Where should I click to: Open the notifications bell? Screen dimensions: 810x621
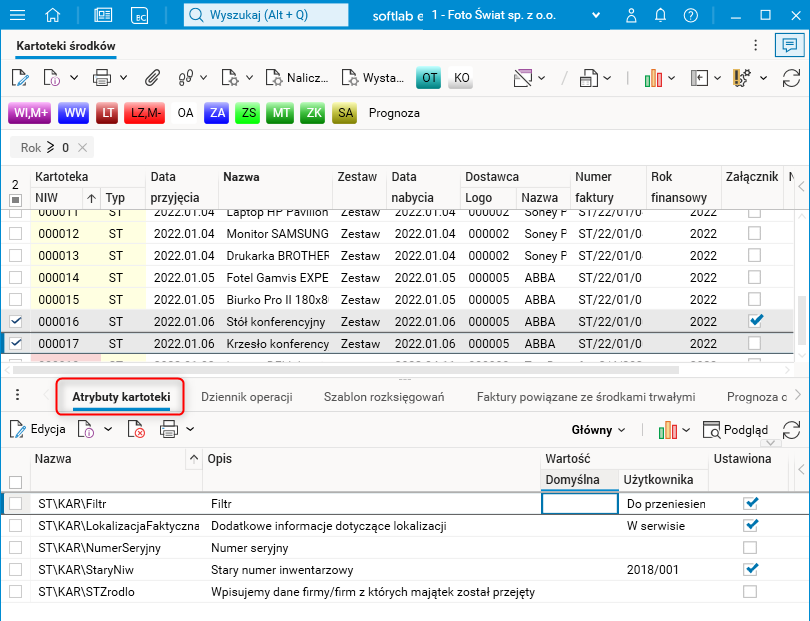pos(658,15)
